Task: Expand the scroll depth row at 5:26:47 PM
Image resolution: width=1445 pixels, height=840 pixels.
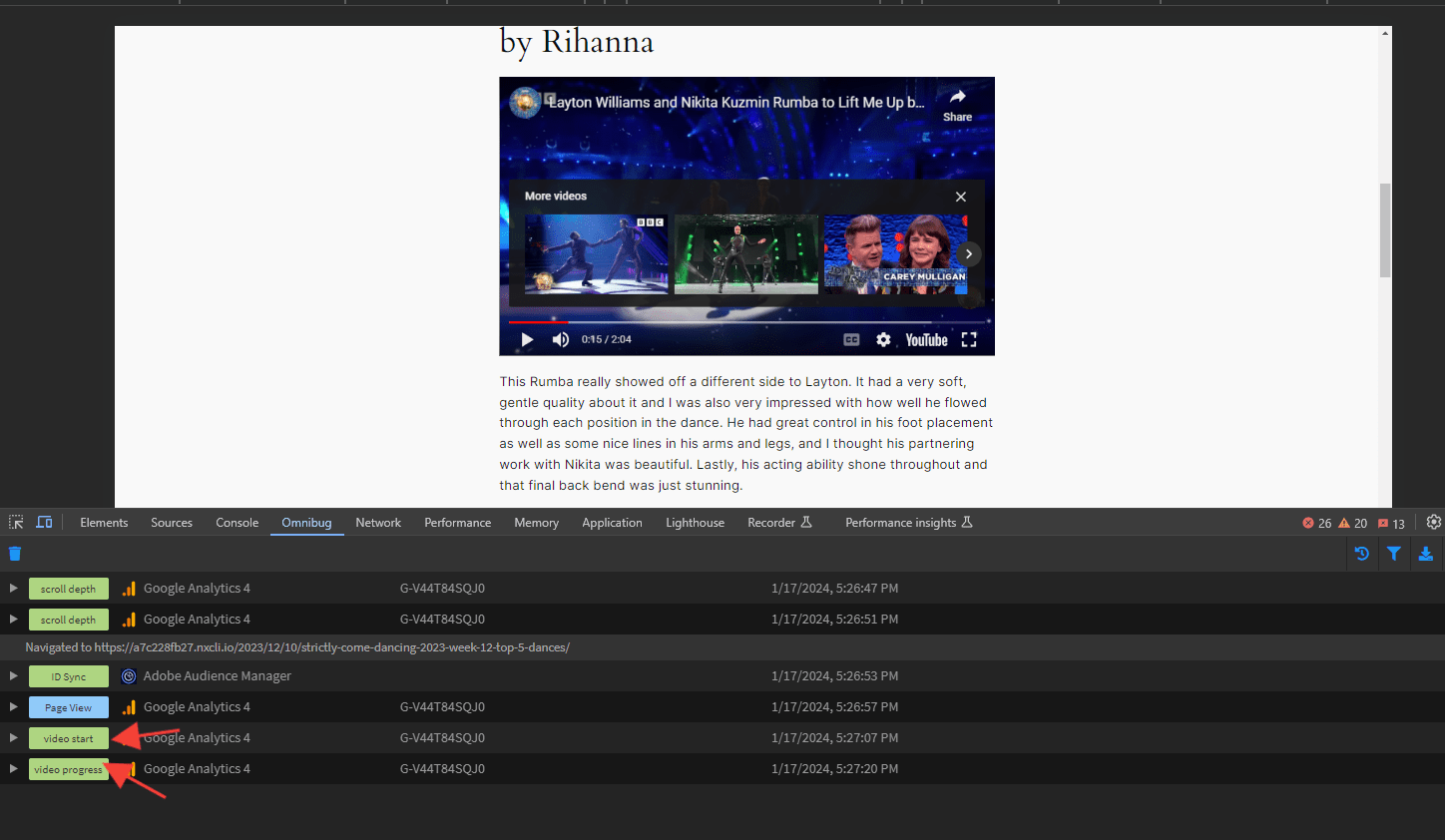Action: (x=13, y=589)
